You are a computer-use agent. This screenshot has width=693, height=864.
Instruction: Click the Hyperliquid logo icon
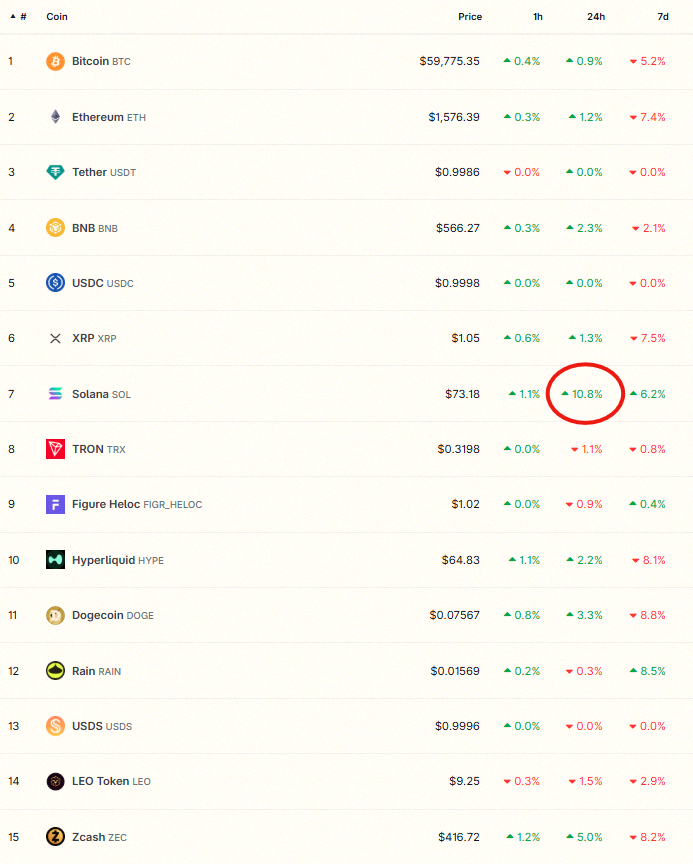[55, 560]
